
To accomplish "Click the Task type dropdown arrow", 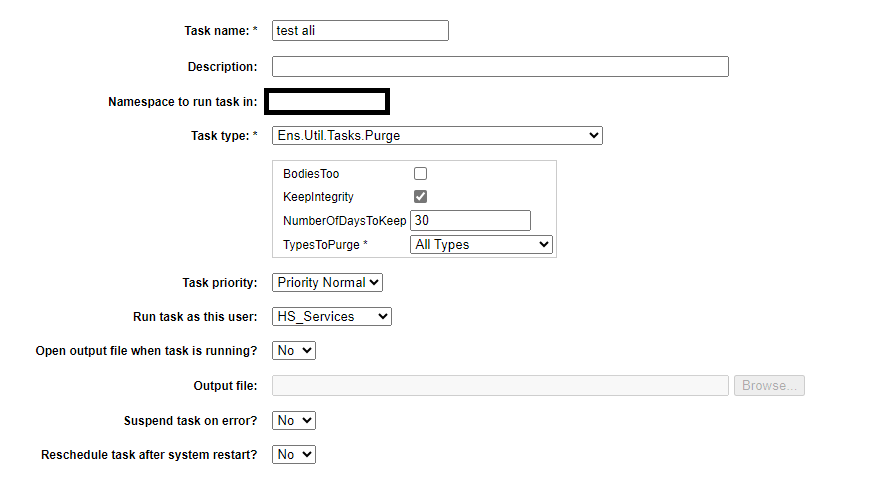I will coord(594,136).
